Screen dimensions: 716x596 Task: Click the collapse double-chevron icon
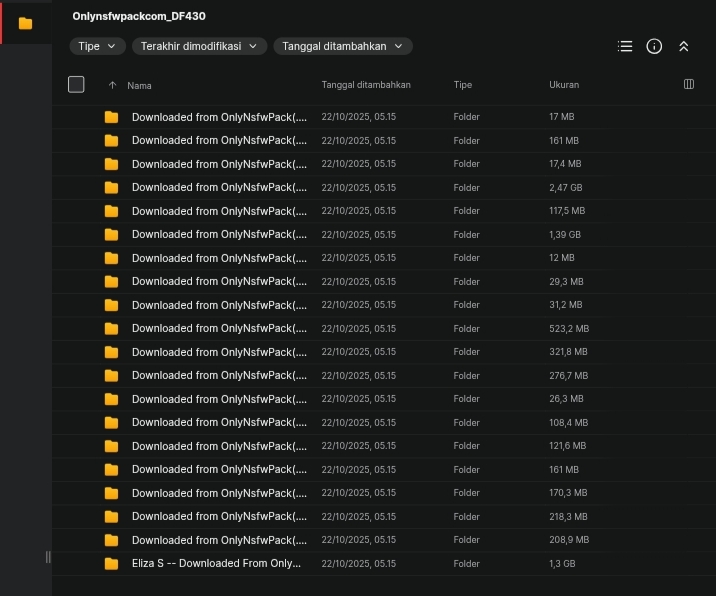coord(684,46)
